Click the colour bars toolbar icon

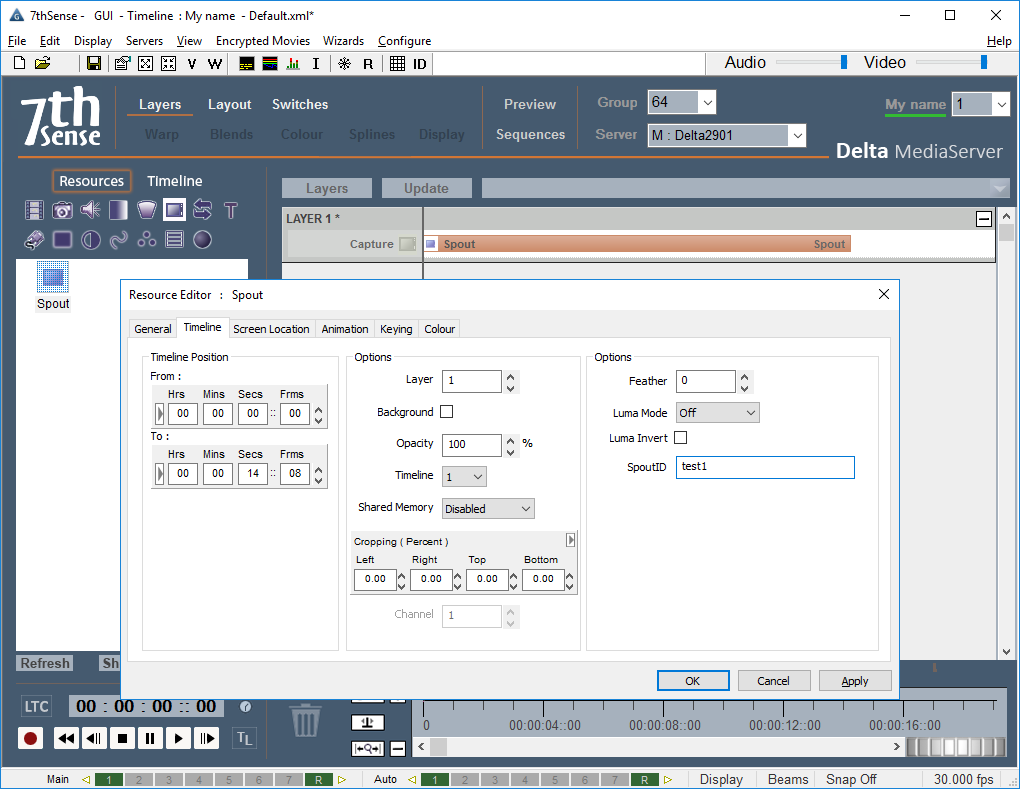[270, 64]
